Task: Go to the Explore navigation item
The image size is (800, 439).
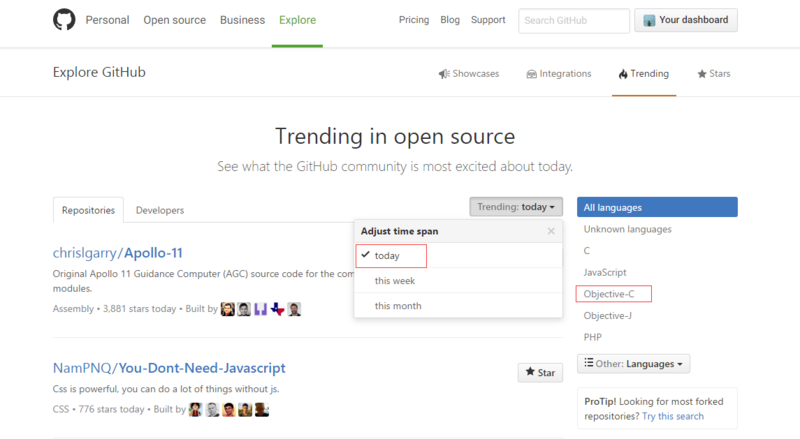Action: click(x=297, y=20)
